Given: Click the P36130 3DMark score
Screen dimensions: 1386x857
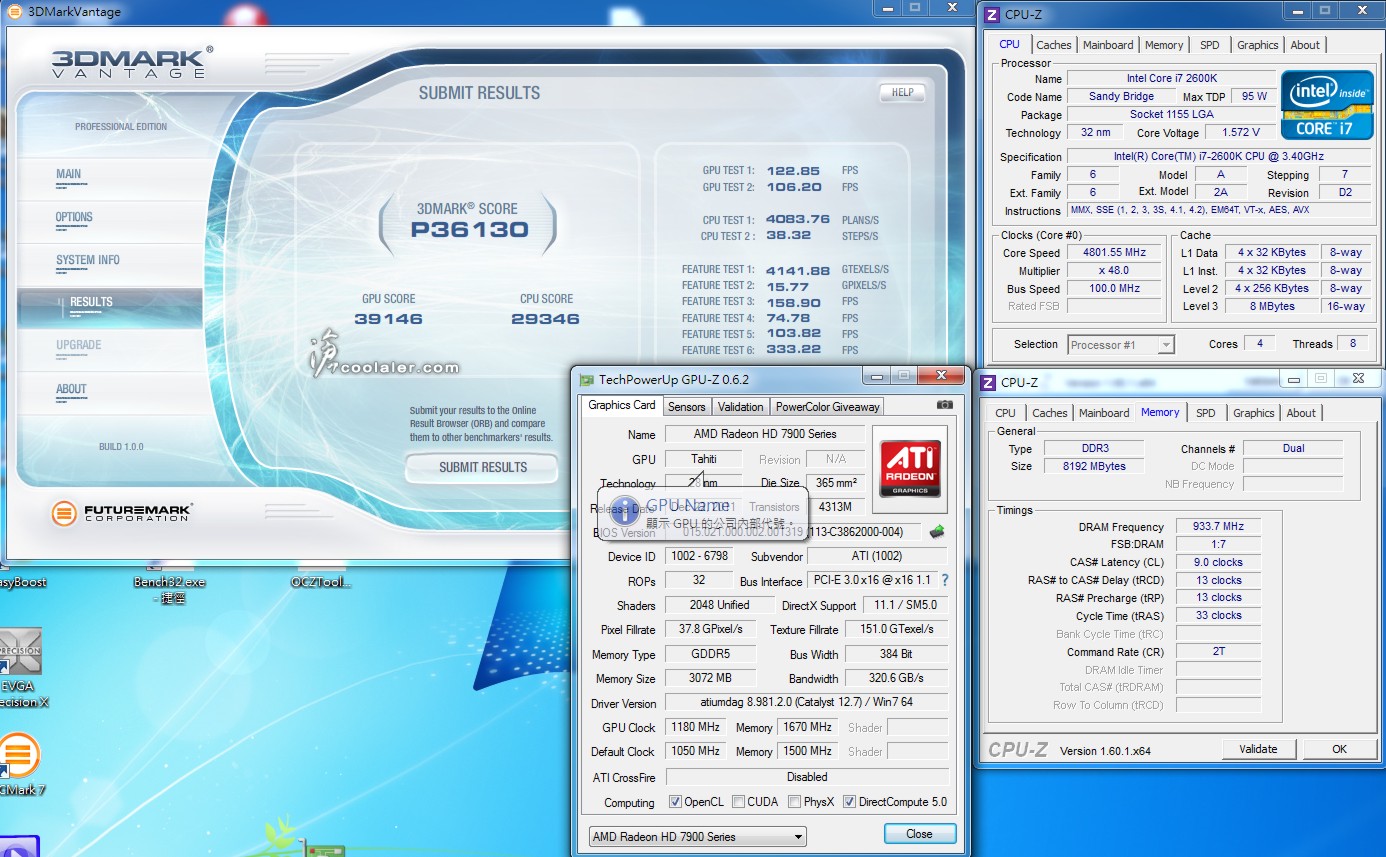Looking at the screenshot, I should [469, 229].
